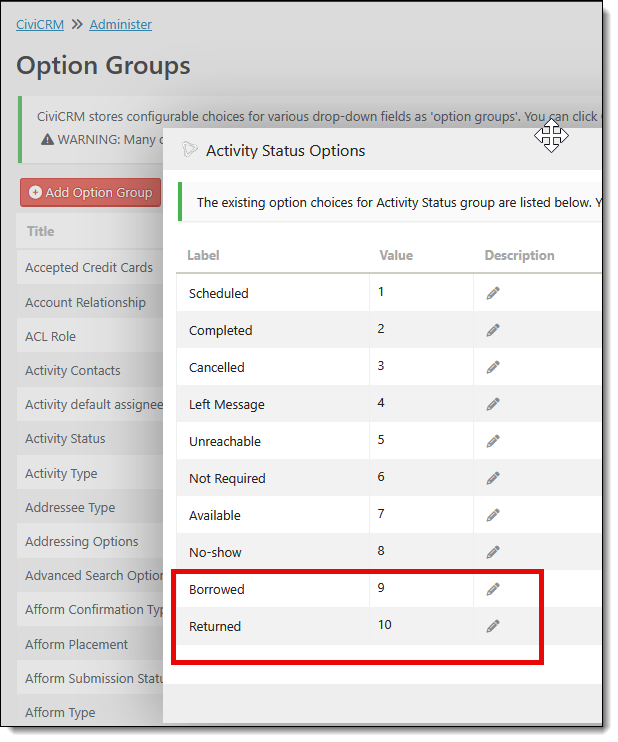Edit description pencil for Returned option
This screenshot has height=742, width=618.
(x=493, y=626)
